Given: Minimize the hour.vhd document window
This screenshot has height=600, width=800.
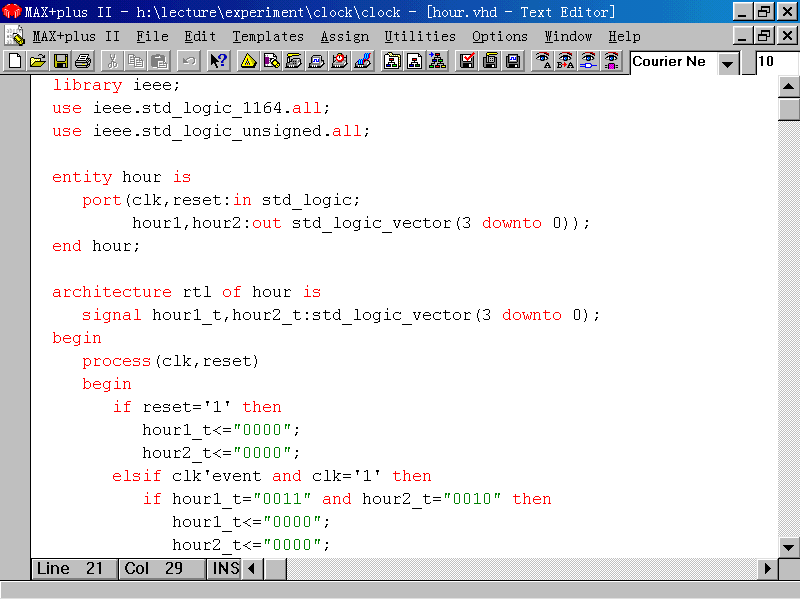Looking at the screenshot, I should coord(742,35).
